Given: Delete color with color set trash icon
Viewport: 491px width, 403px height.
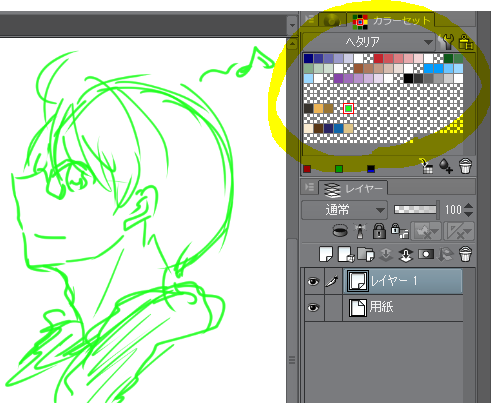Looking at the screenshot, I should pos(465,166).
